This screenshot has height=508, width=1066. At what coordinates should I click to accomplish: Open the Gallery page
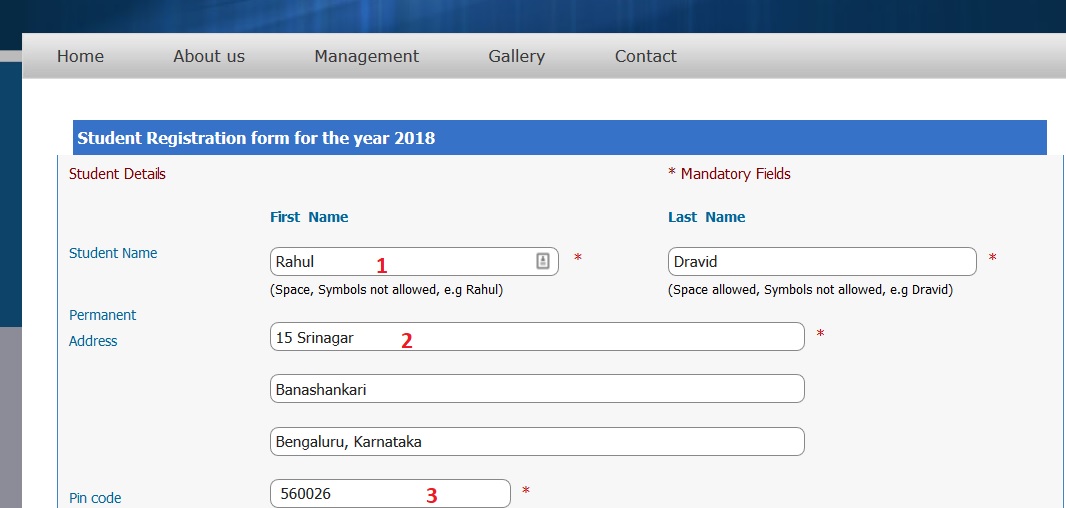516,56
